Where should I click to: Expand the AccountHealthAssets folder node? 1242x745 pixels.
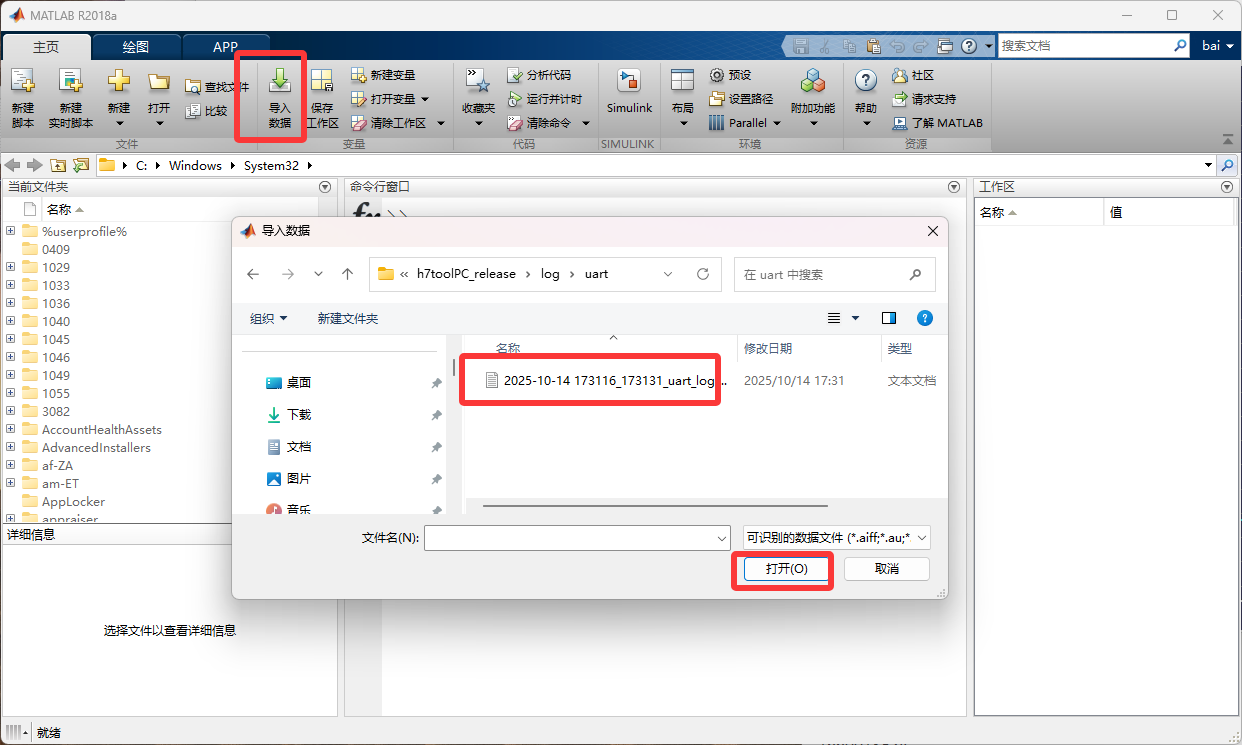coord(11,429)
